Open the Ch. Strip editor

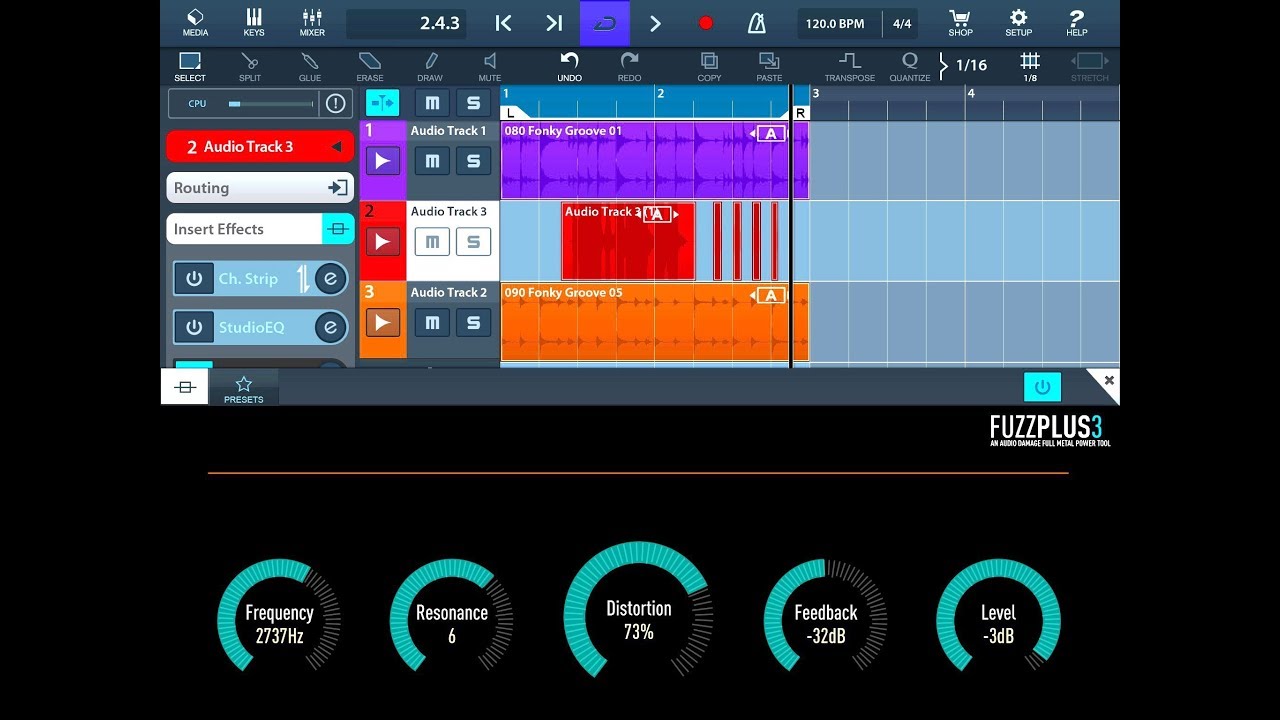pos(331,279)
